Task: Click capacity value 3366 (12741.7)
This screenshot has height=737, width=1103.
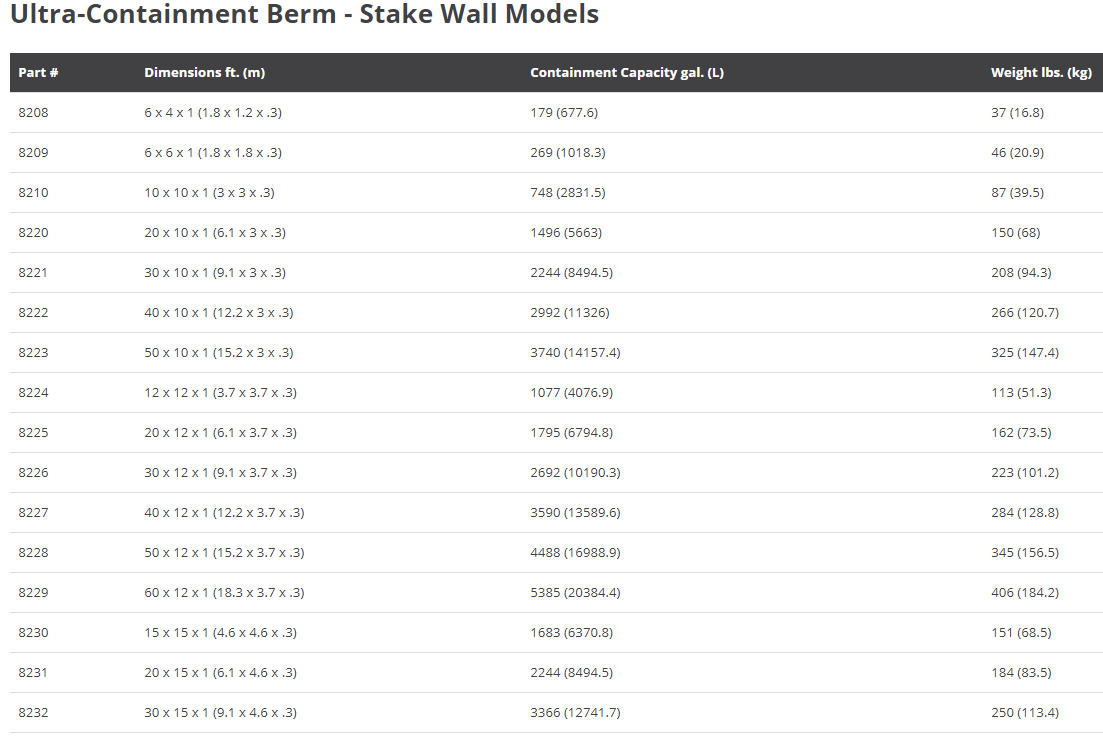Action: click(x=575, y=714)
